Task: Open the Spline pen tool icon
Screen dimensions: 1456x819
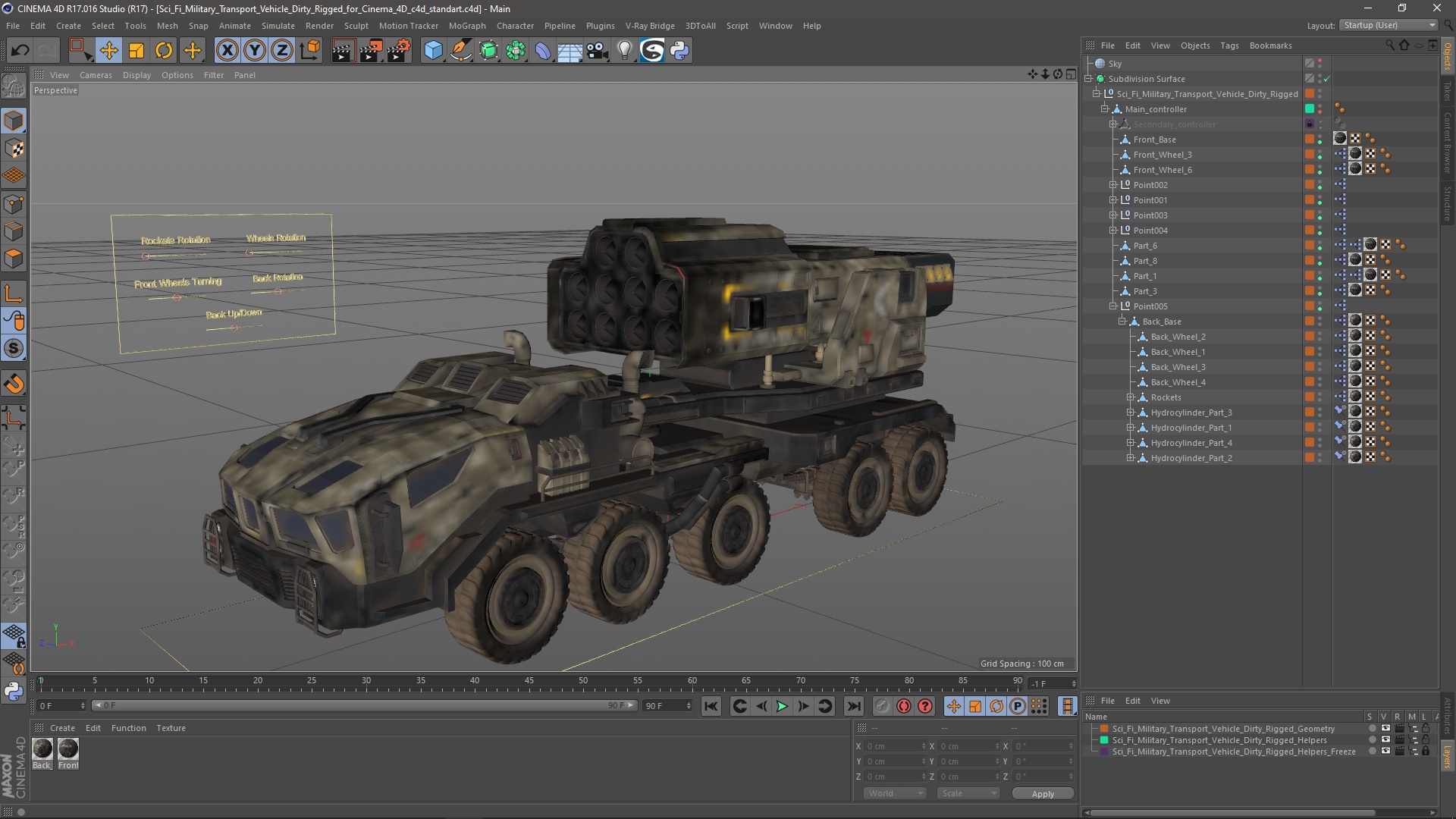Action: (x=460, y=51)
